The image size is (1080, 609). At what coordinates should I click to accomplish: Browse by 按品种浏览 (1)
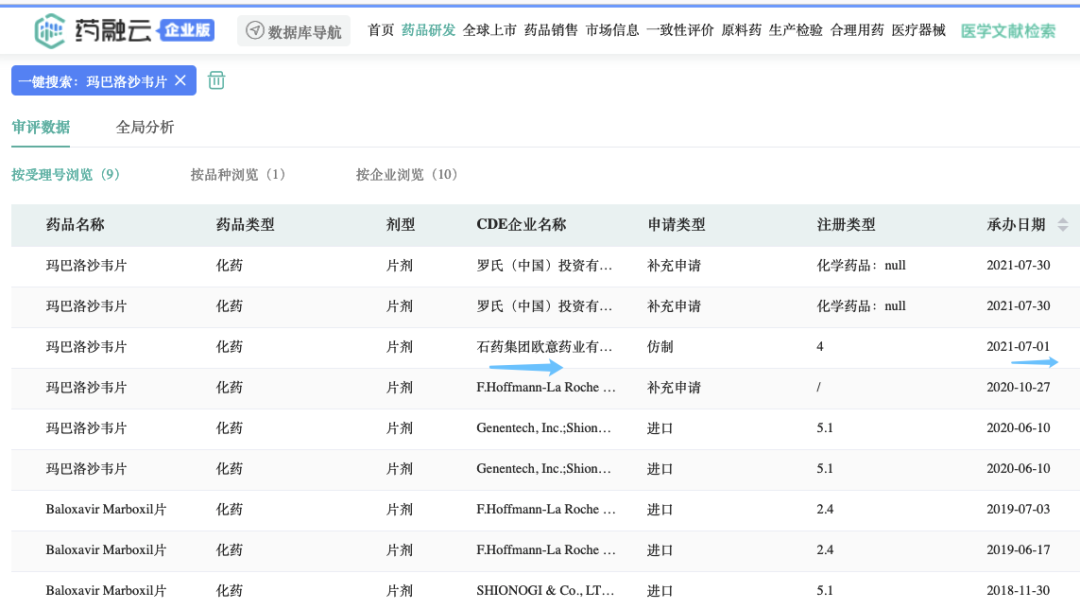pos(238,175)
